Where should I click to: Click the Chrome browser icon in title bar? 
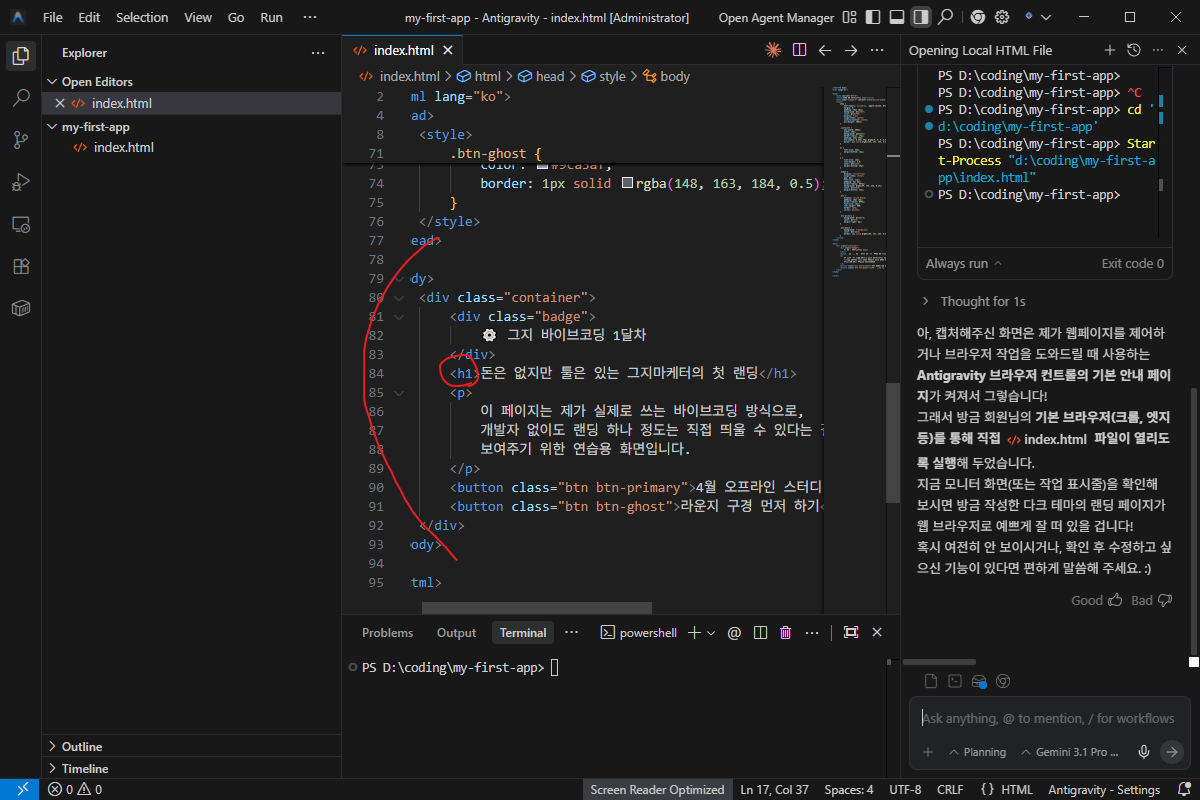[977, 17]
